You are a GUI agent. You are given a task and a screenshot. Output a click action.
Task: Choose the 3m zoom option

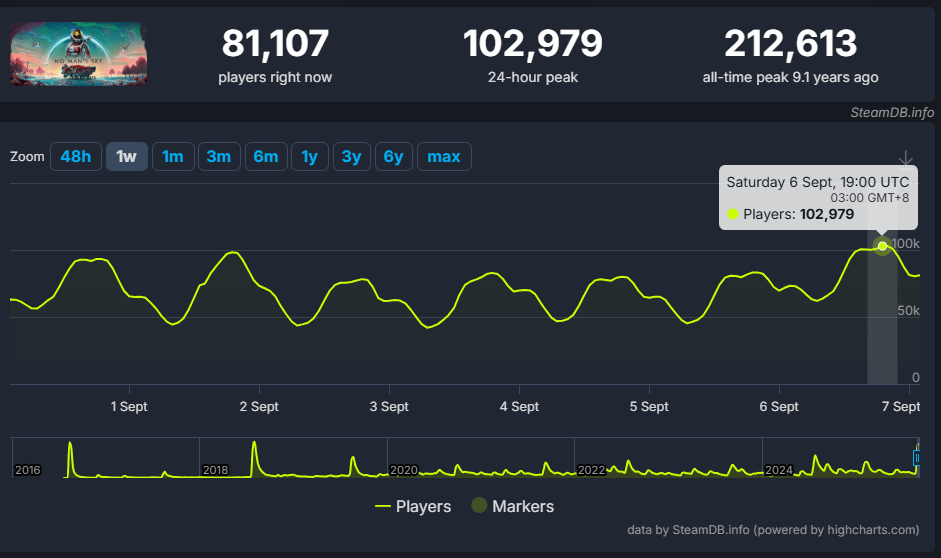219,157
